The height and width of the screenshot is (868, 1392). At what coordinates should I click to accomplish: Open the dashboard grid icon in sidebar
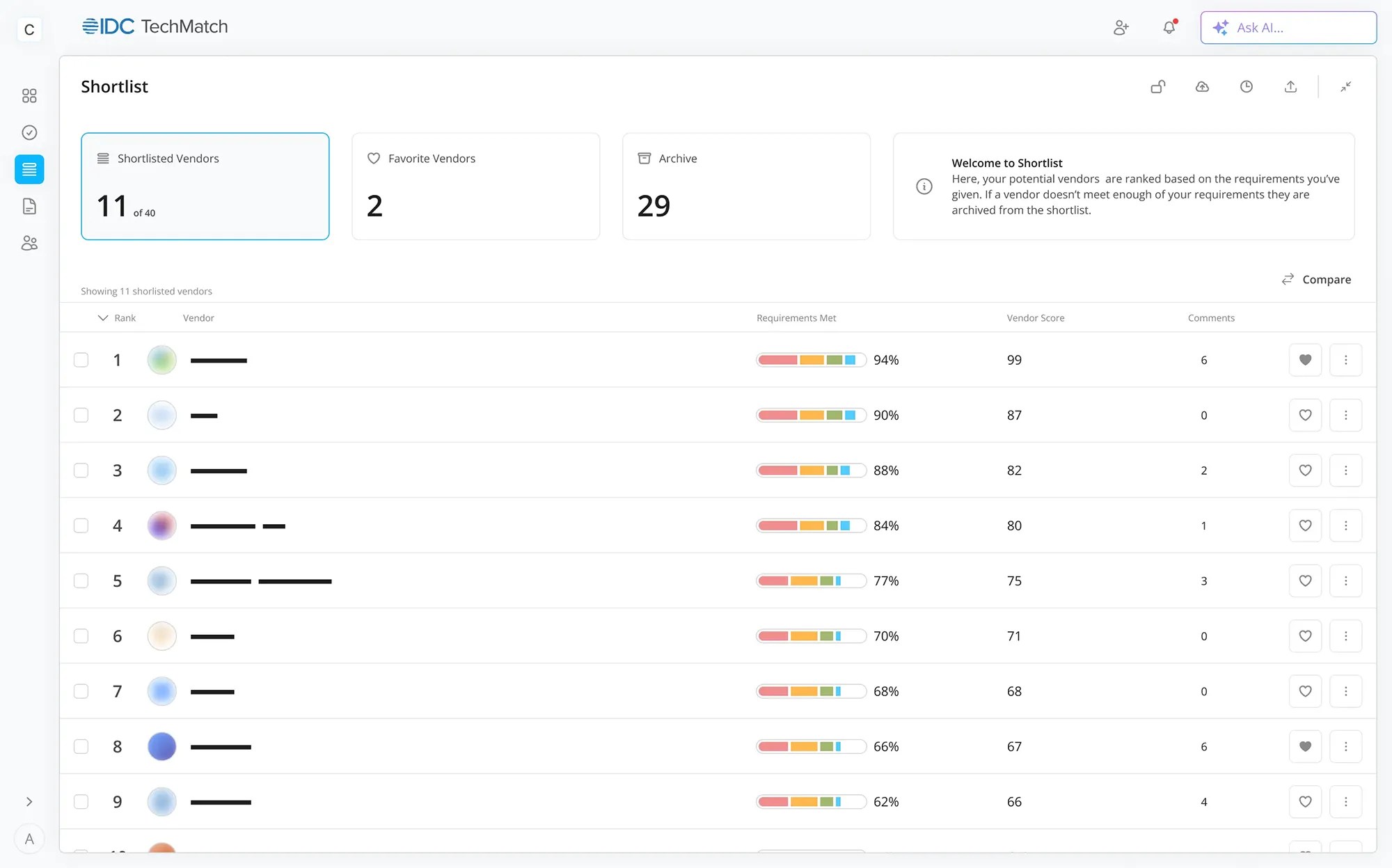click(x=29, y=95)
